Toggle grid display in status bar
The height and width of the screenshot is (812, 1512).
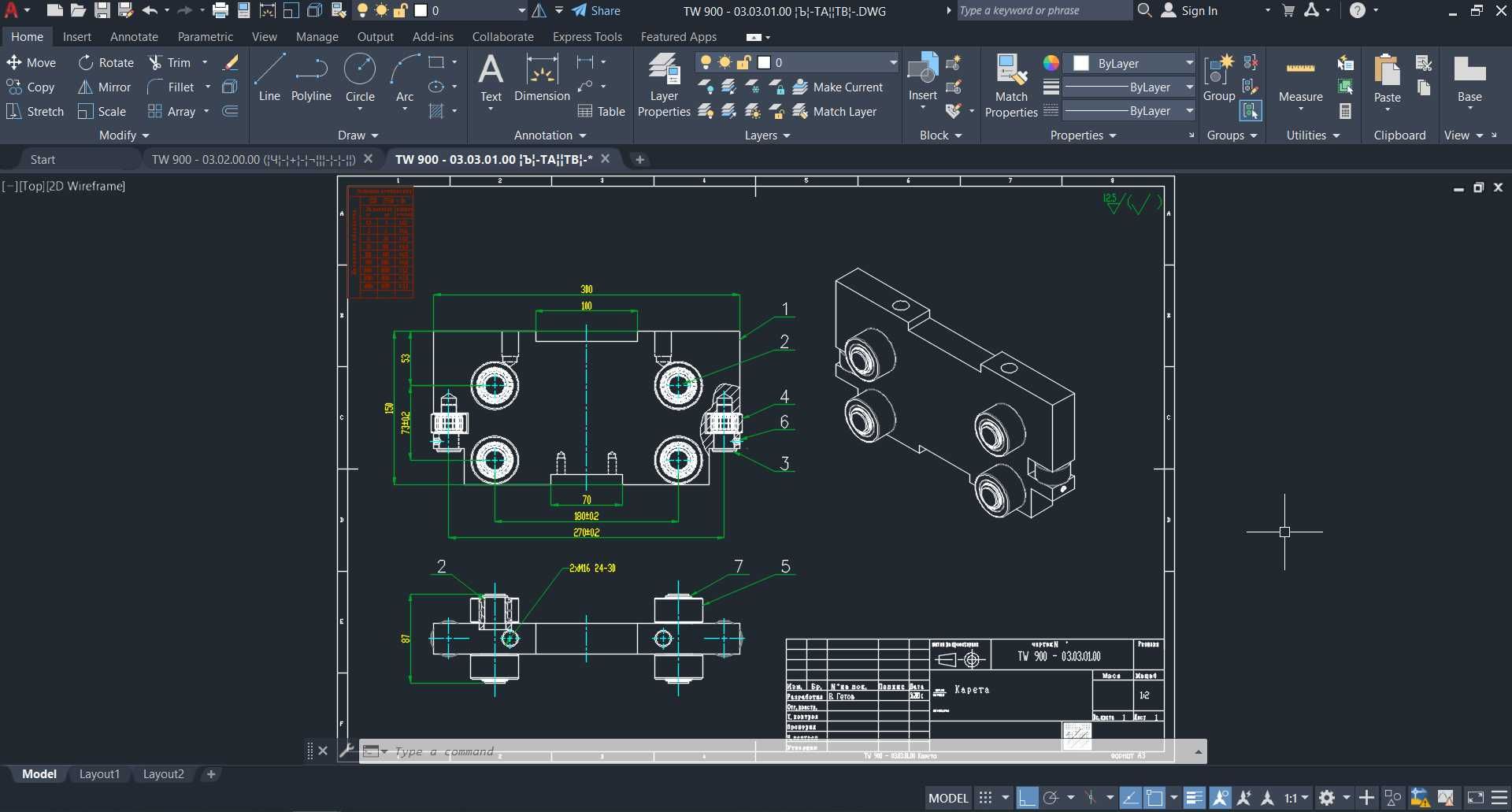click(985, 798)
